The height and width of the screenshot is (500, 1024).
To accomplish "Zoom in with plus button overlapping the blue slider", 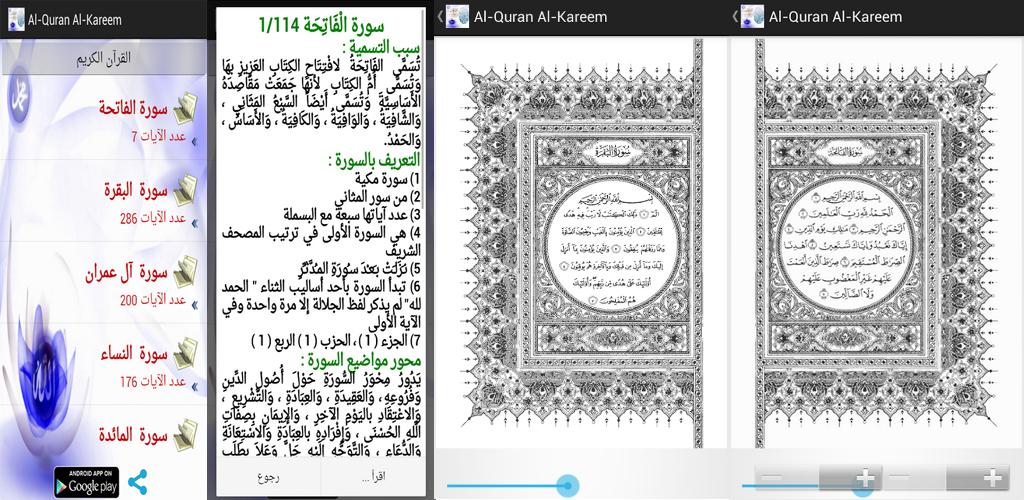I will pos(851,478).
